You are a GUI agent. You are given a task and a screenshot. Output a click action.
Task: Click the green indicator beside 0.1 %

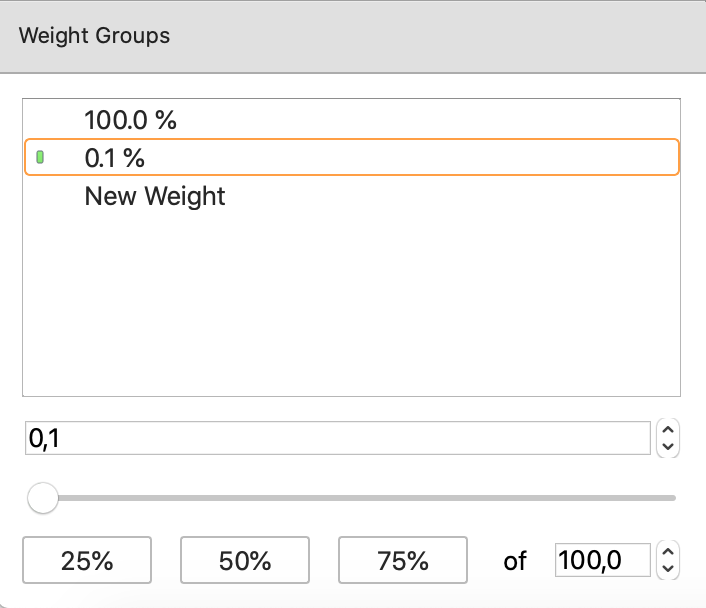(40, 158)
